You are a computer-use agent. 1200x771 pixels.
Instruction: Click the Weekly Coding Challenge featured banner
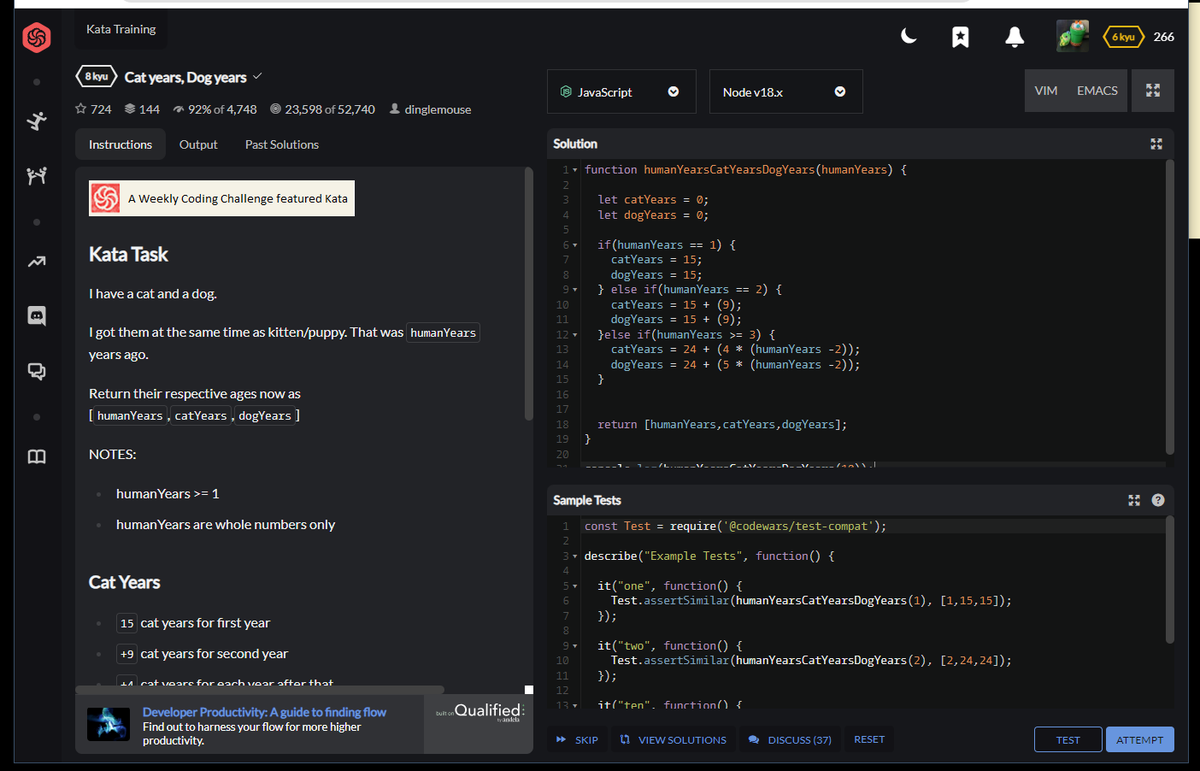221,198
